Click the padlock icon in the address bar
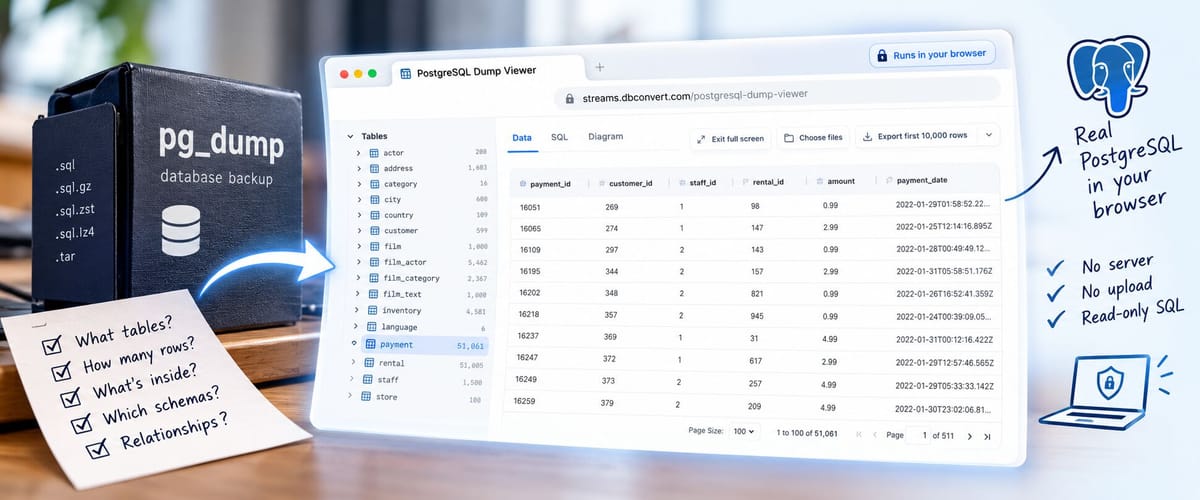 click(x=570, y=98)
